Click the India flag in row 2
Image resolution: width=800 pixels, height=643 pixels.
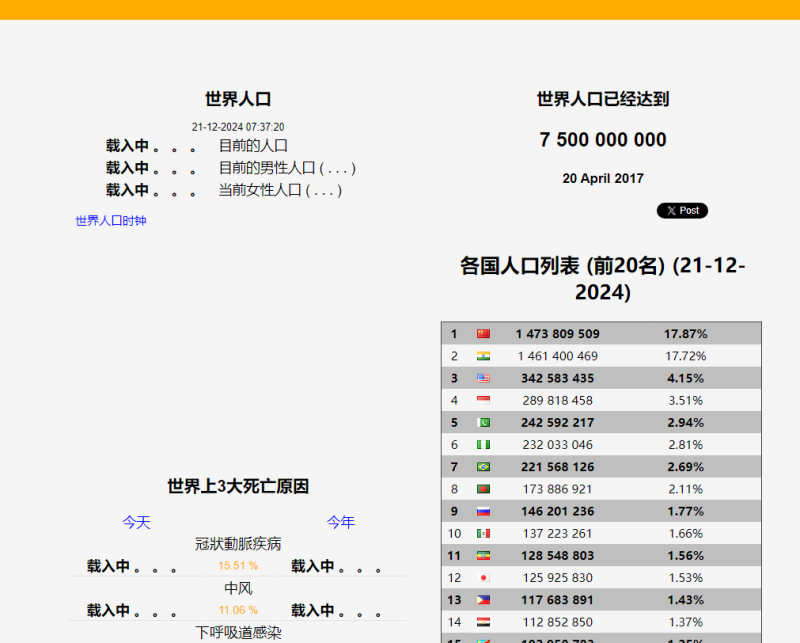(484, 356)
